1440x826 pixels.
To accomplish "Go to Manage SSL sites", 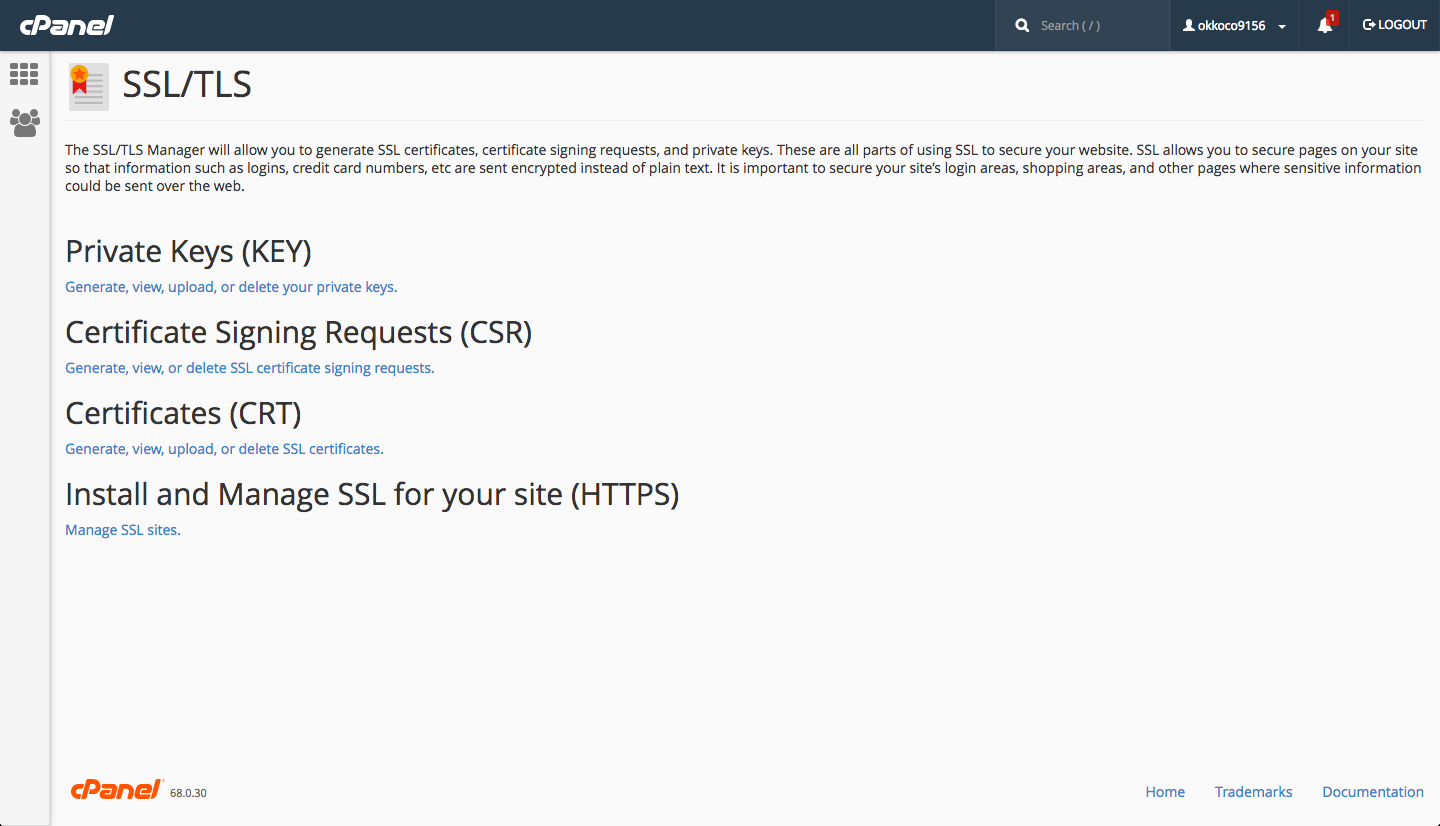I will pyautogui.click(x=122, y=530).
